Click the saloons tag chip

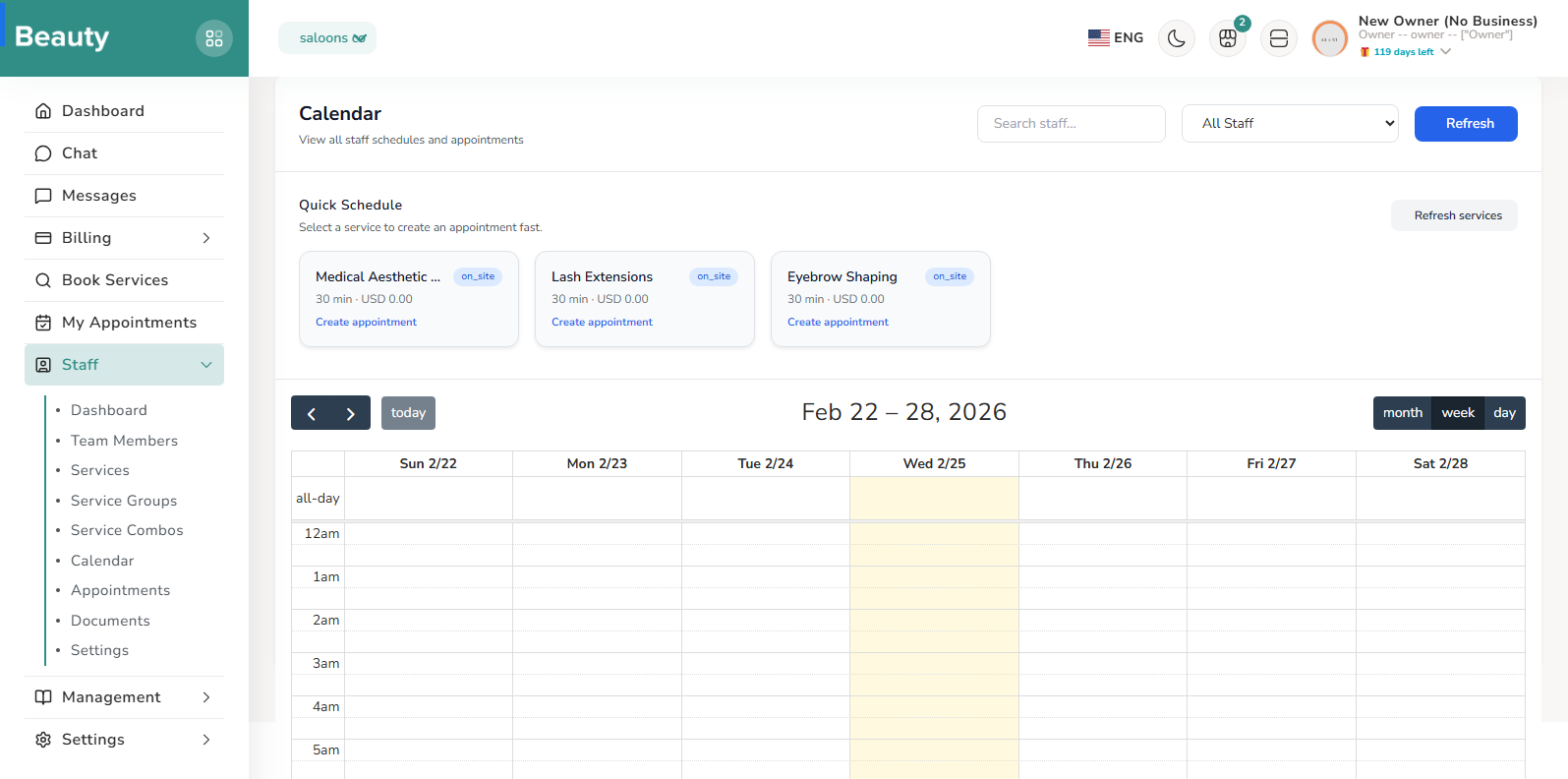[327, 38]
